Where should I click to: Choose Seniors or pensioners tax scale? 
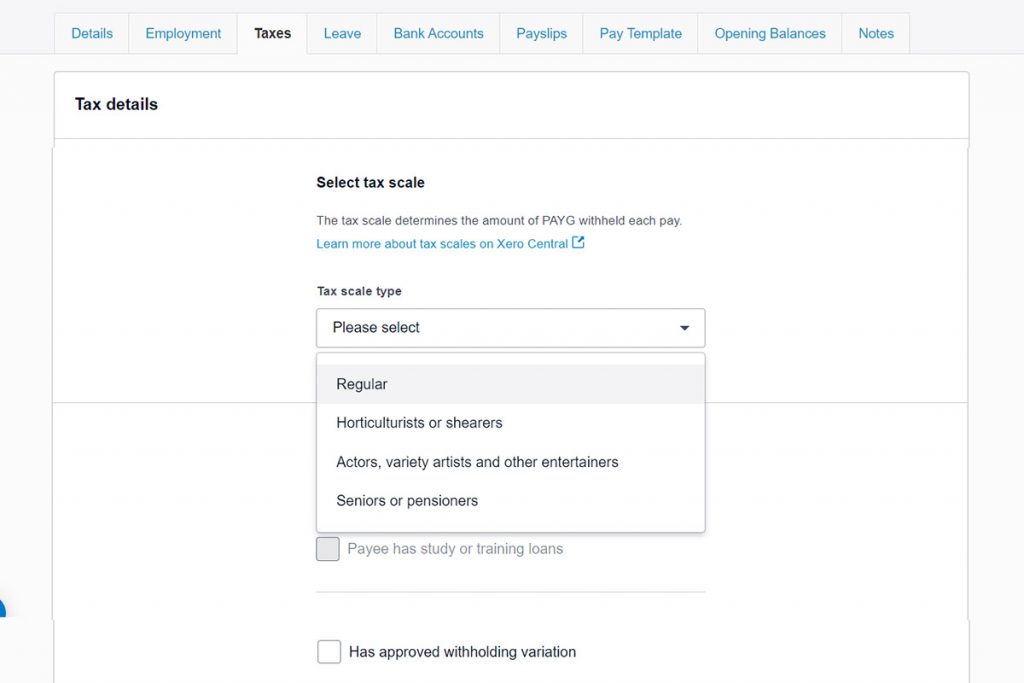pos(405,500)
